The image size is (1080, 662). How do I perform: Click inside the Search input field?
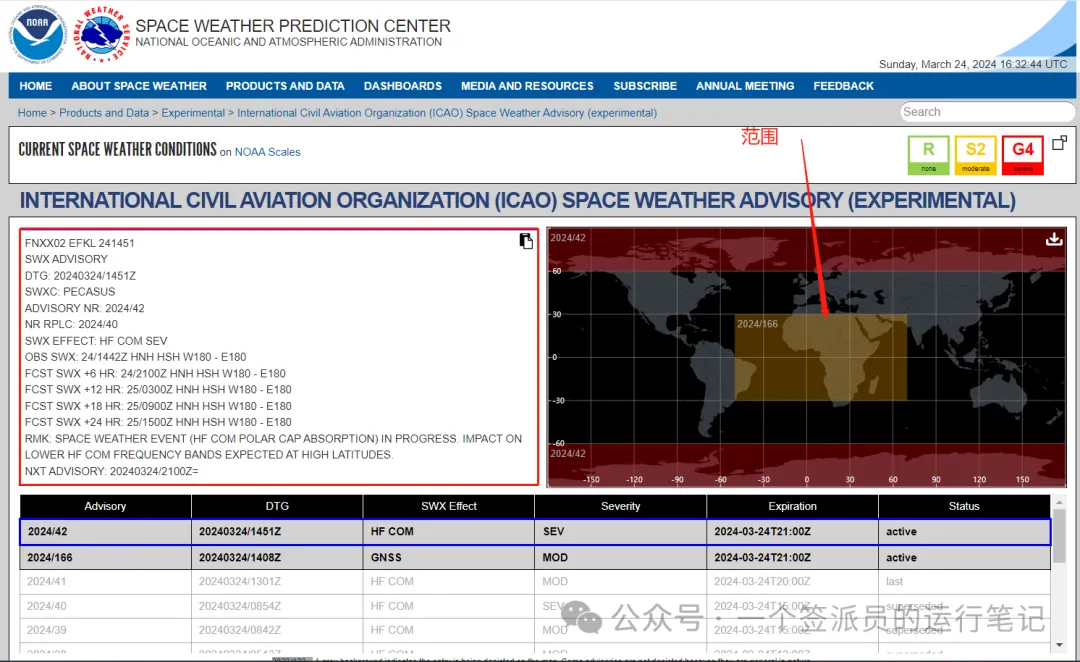tap(985, 111)
